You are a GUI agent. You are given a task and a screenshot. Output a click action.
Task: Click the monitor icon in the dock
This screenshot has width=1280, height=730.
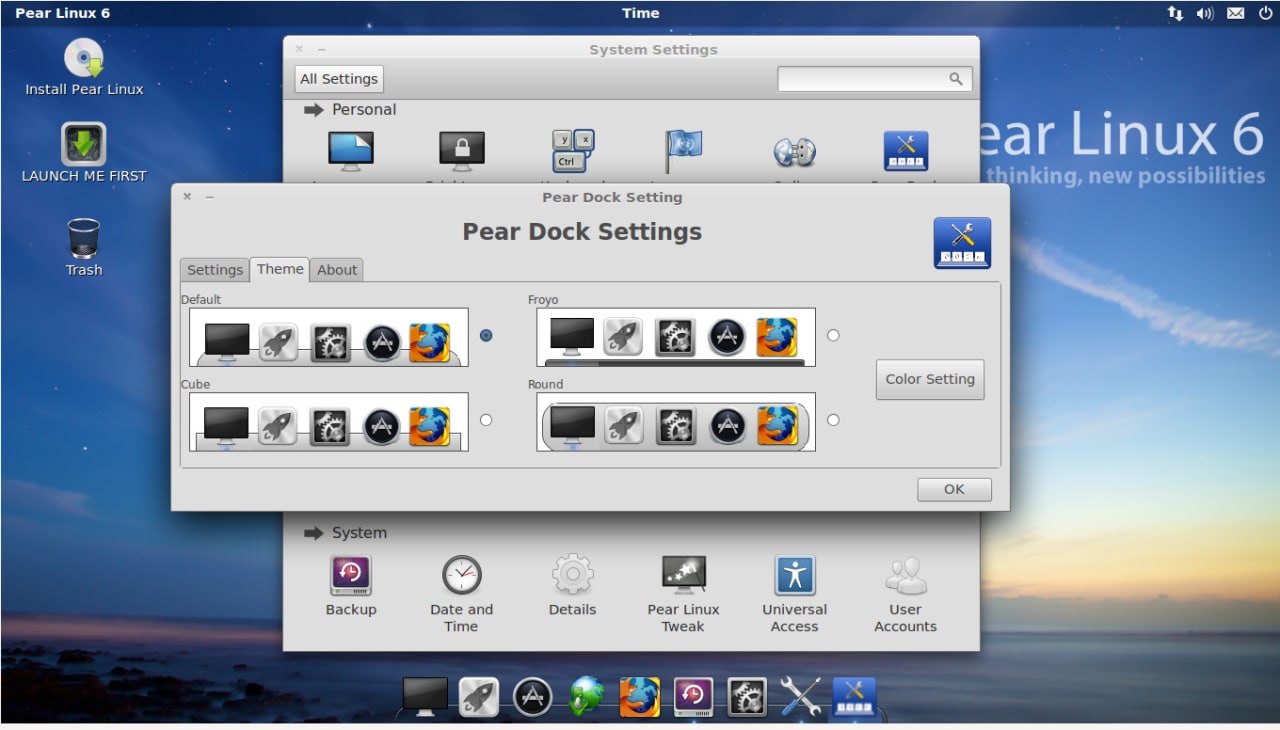click(425, 697)
